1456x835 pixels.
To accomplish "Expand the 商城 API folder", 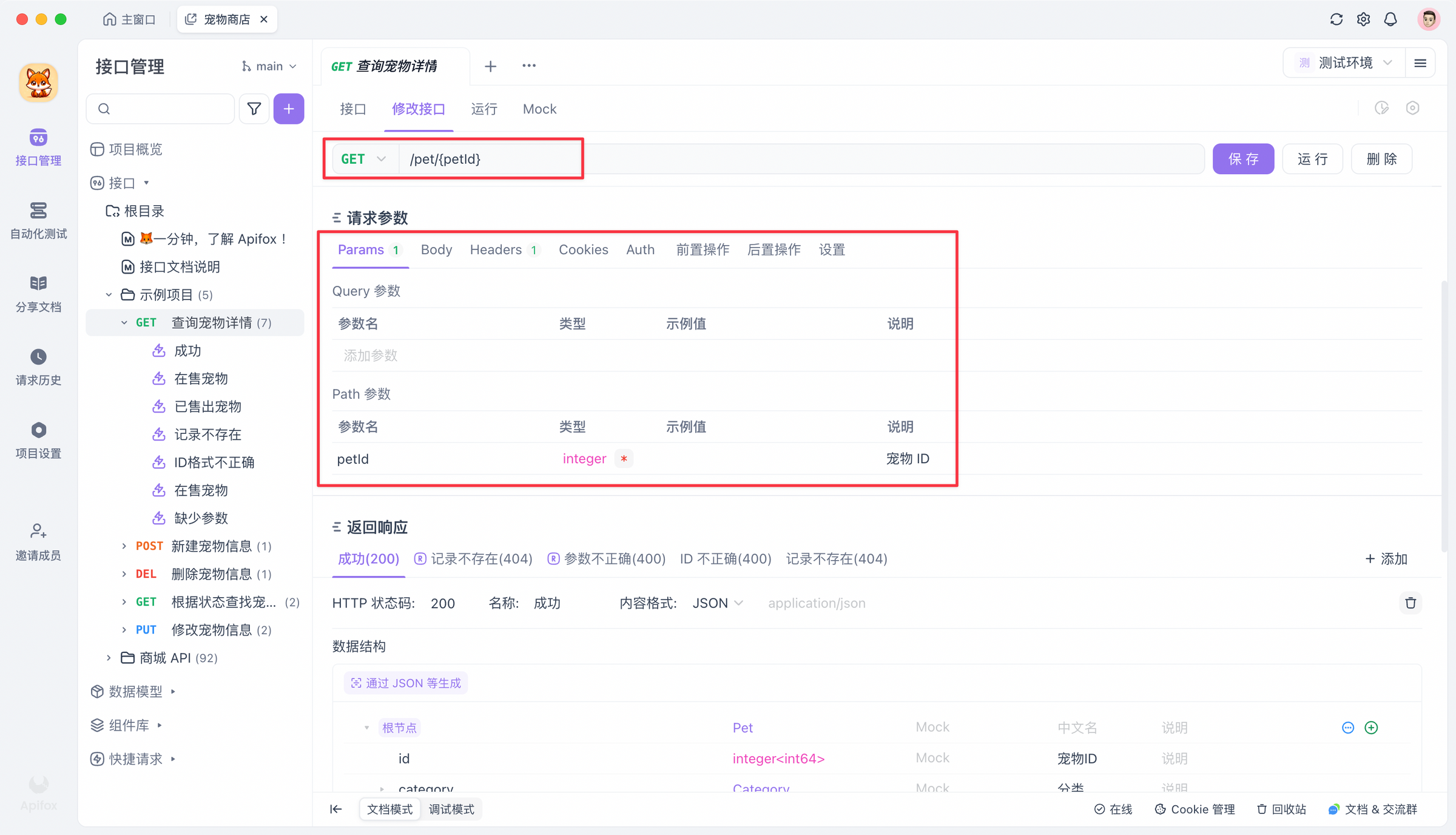I will pos(109,658).
